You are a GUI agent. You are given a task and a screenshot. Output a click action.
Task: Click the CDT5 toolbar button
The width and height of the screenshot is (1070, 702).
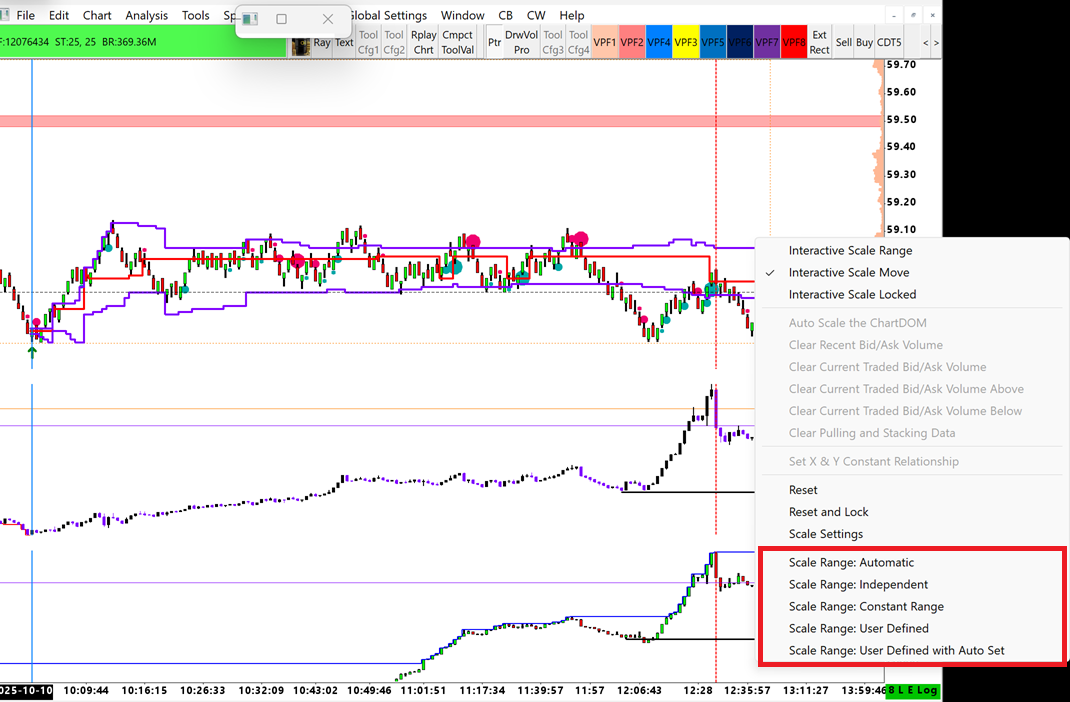889,42
